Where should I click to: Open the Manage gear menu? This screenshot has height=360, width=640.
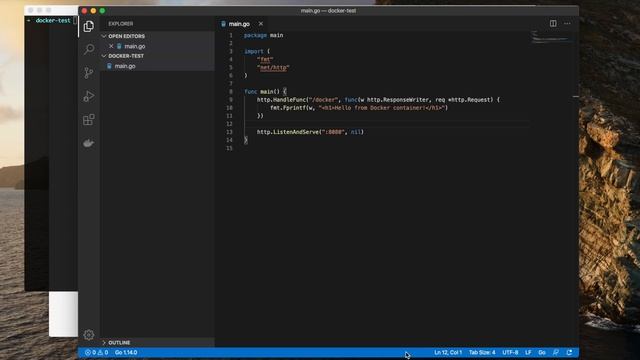(89, 335)
